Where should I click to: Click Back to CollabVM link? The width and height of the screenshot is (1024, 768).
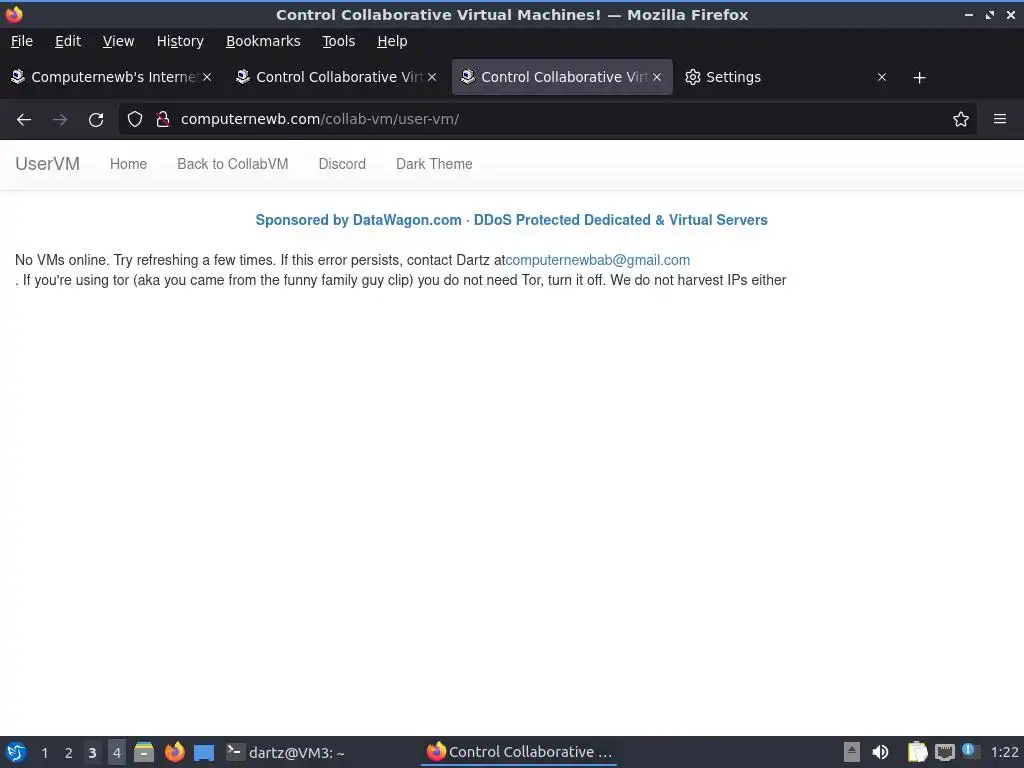tap(232, 164)
